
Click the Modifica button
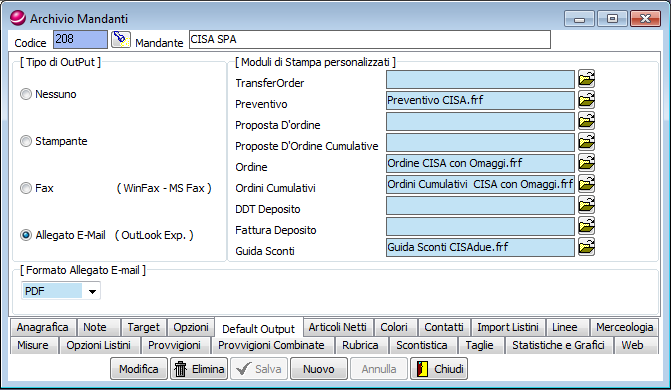[139, 369]
